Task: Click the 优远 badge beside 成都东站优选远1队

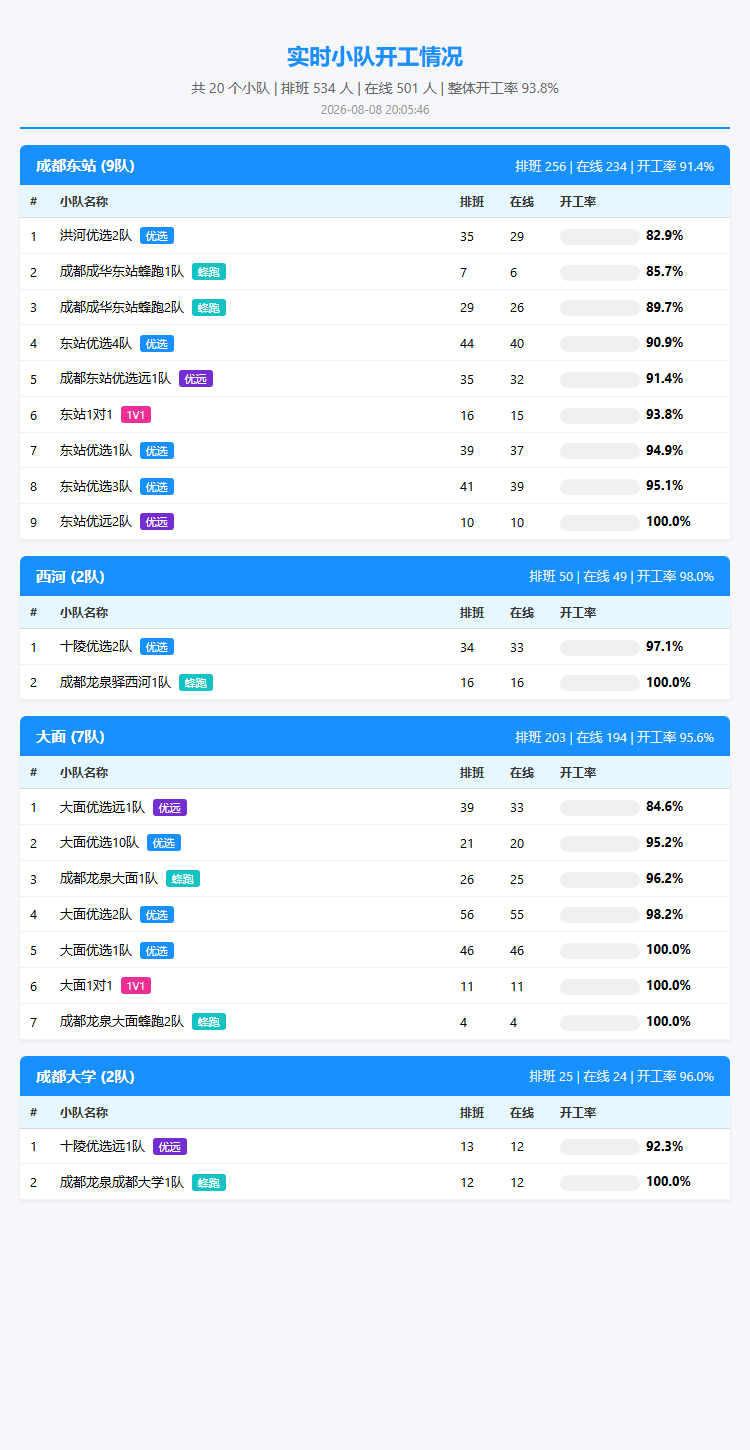Action: pyautogui.click(x=196, y=379)
